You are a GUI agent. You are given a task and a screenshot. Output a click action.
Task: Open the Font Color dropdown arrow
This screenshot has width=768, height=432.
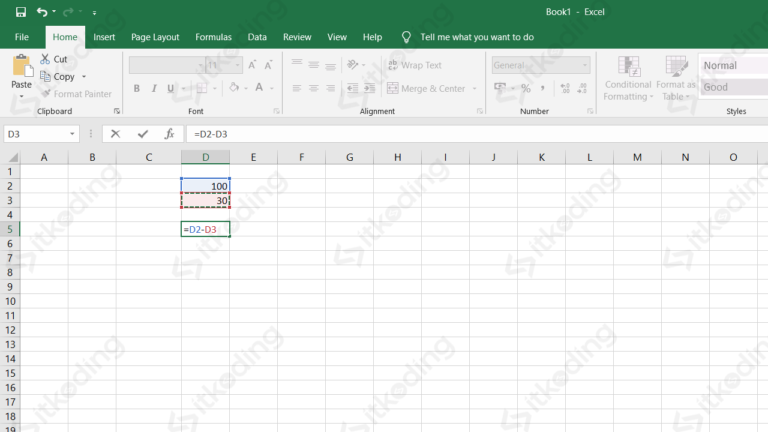[x=272, y=89]
